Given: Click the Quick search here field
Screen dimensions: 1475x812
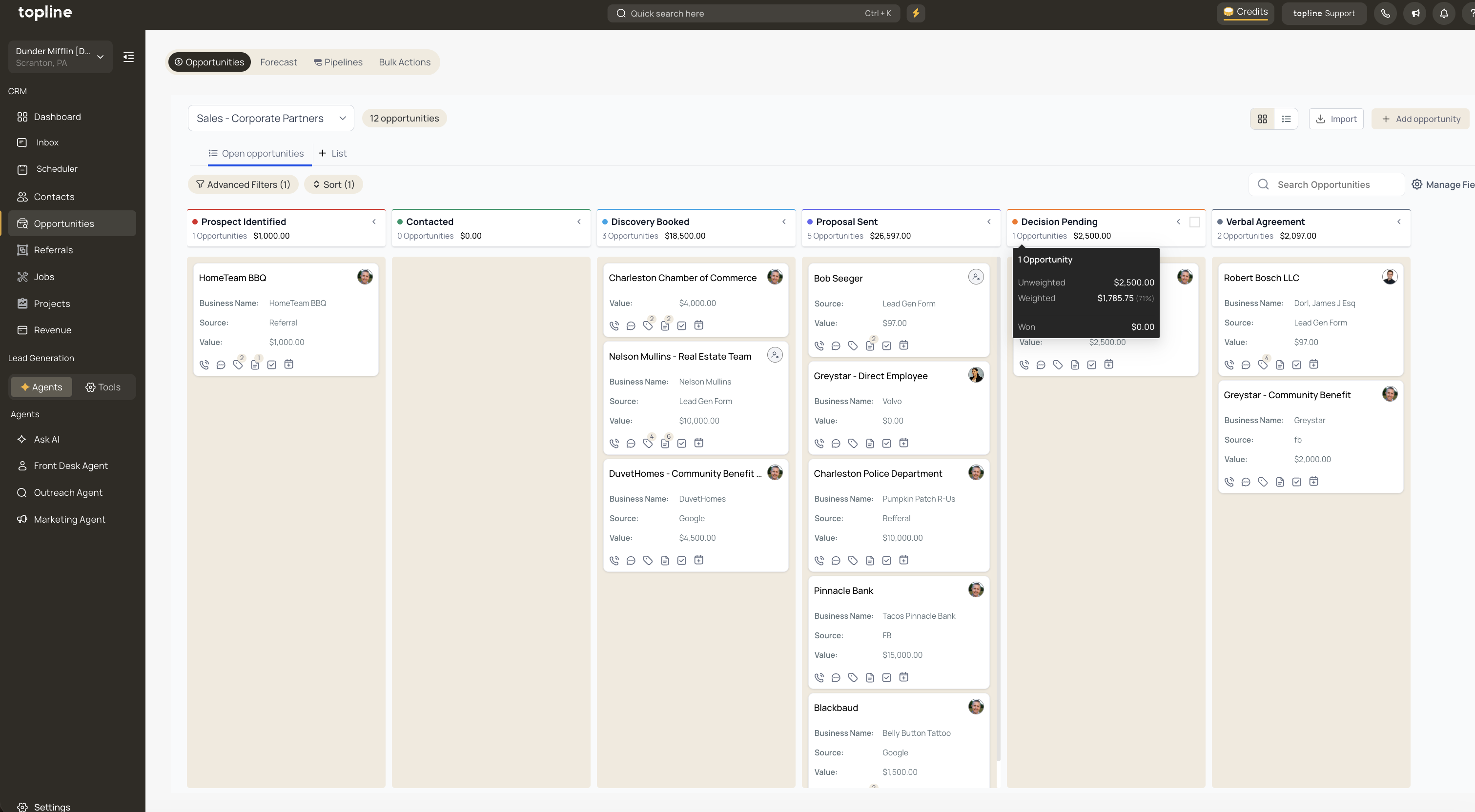Looking at the screenshot, I should tap(754, 13).
